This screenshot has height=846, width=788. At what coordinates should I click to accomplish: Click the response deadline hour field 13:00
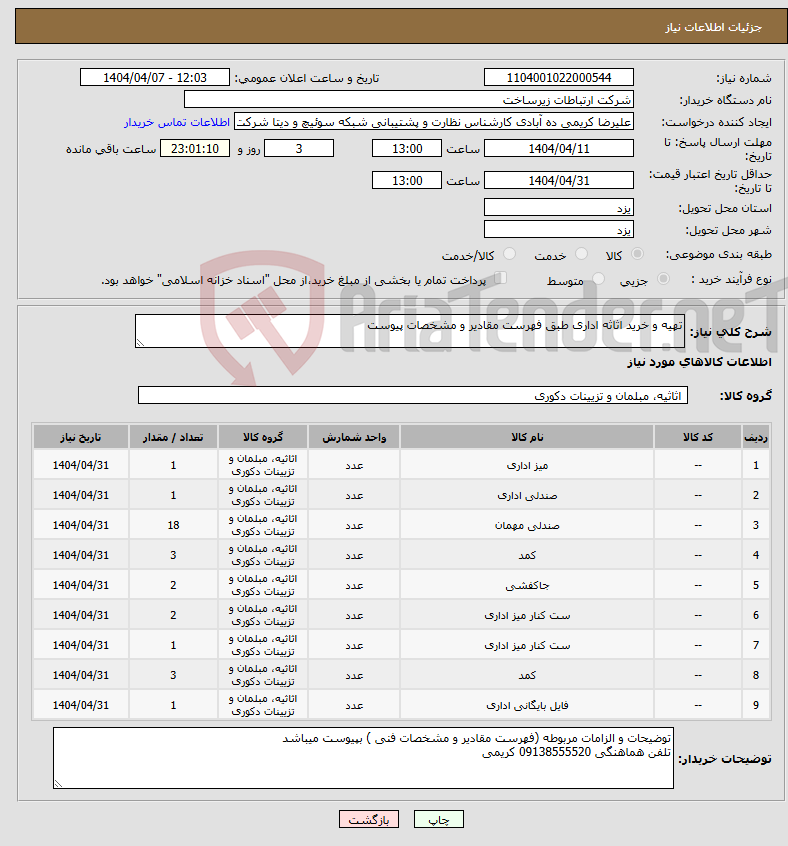tap(407, 148)
